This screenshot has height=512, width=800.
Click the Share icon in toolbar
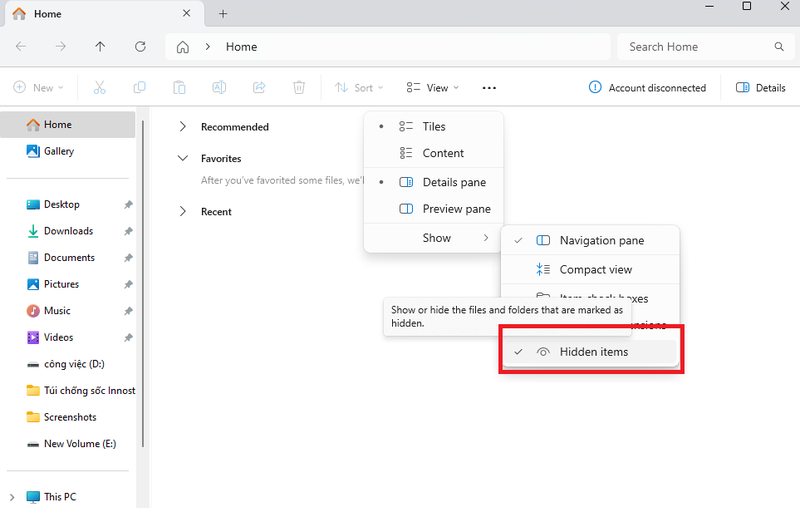[x=259, y=88]
